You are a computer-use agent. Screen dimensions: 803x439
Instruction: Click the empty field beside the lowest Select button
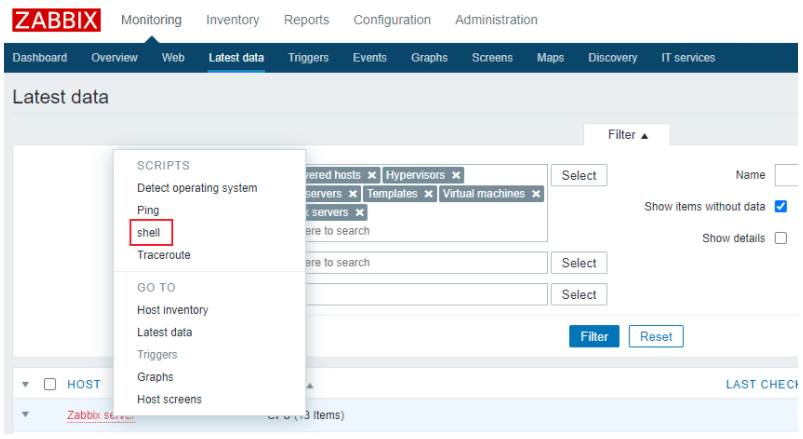tap(426, 295)
